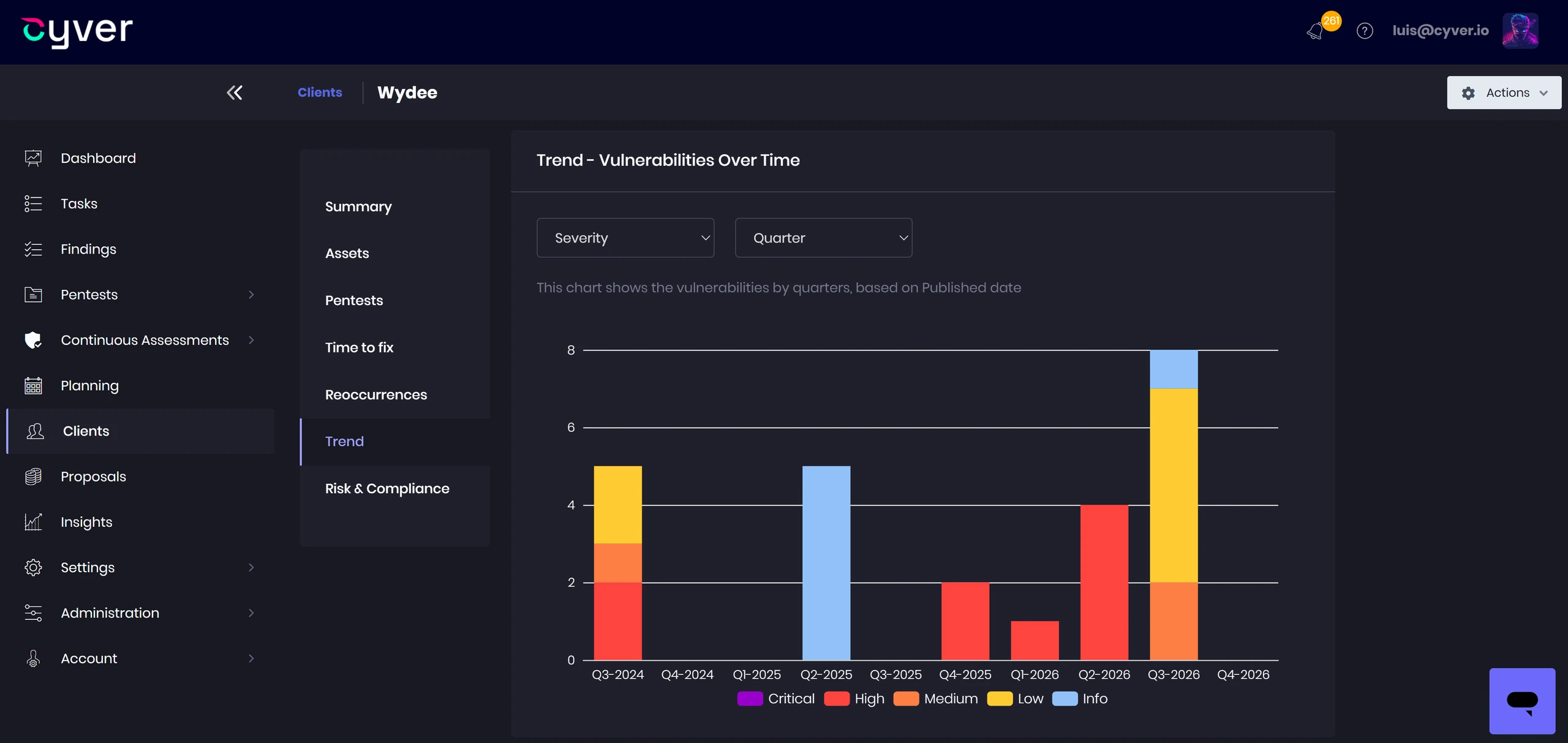
Task: Open Findings in the sidebar
Action: pos(88,249)
